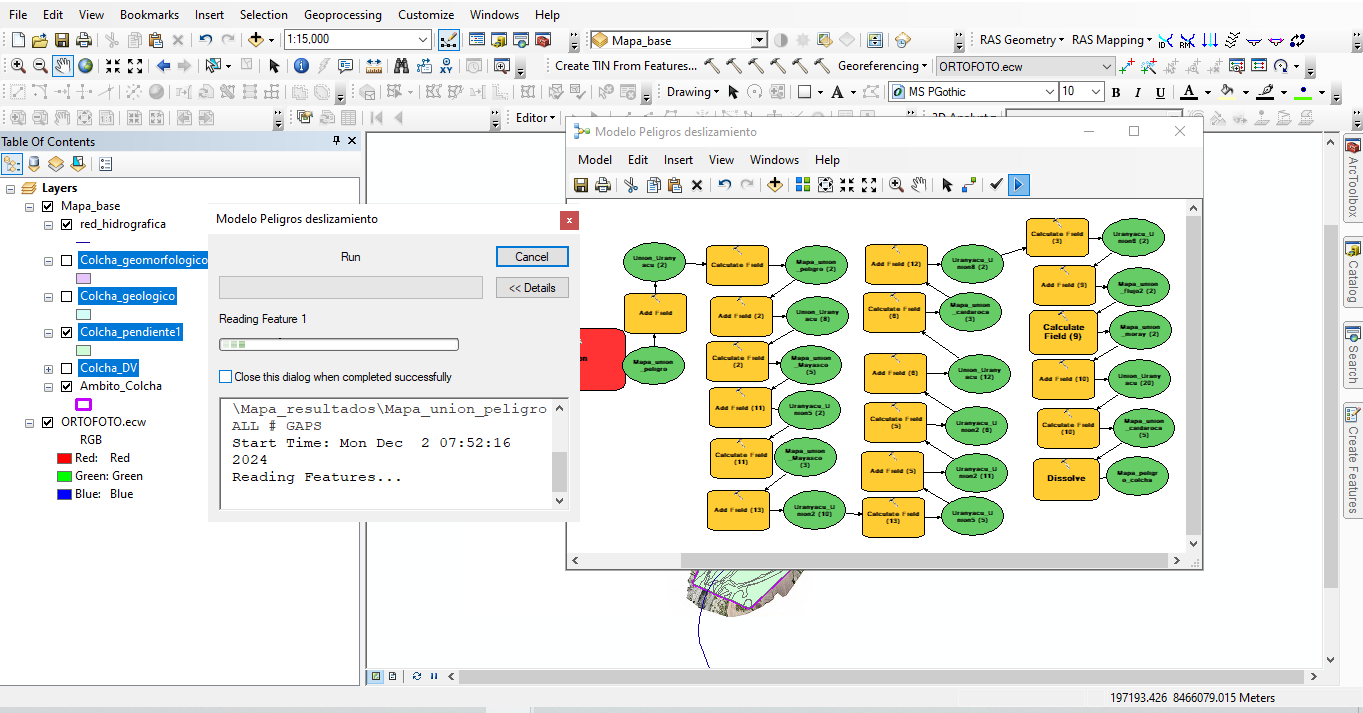The height and width of the screenshot is (713, 1363).
Task: Open Insert menu in the model window
Action: tap(678, 160)
